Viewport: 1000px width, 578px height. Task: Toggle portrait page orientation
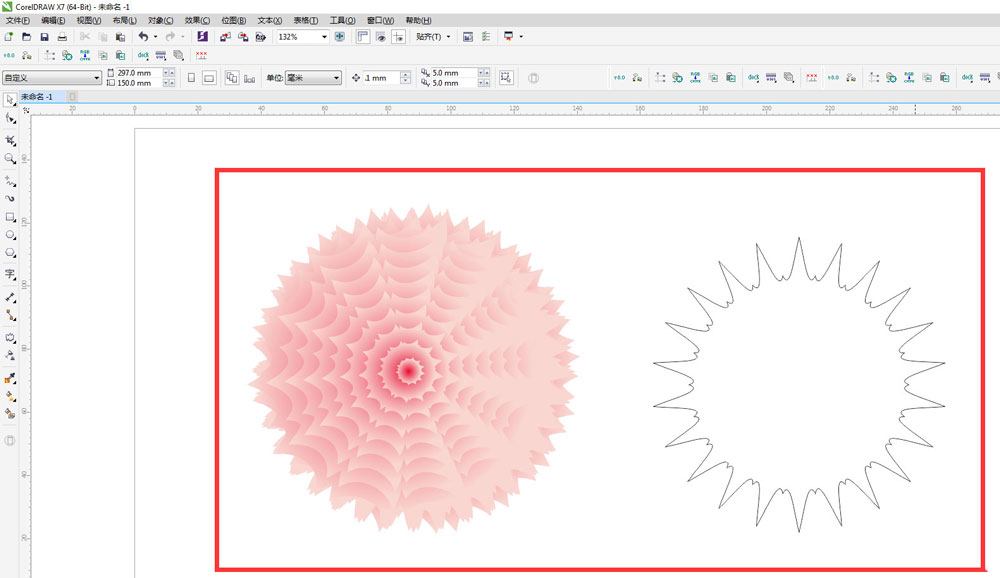point(191,78)
